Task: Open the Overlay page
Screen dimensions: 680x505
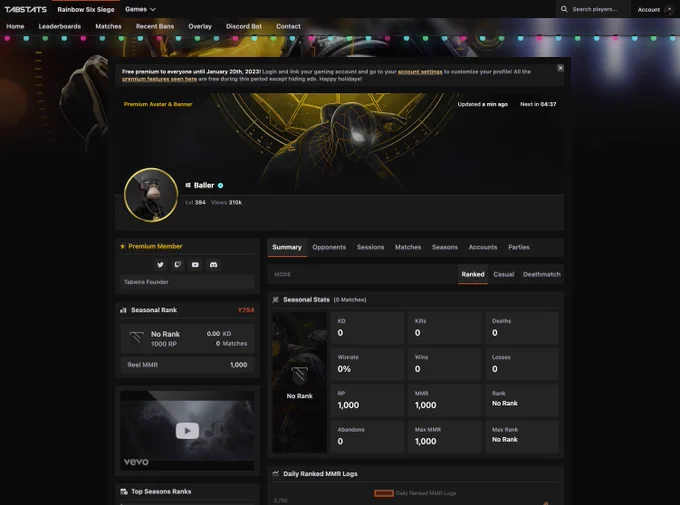Action: [x=200, y=26]
